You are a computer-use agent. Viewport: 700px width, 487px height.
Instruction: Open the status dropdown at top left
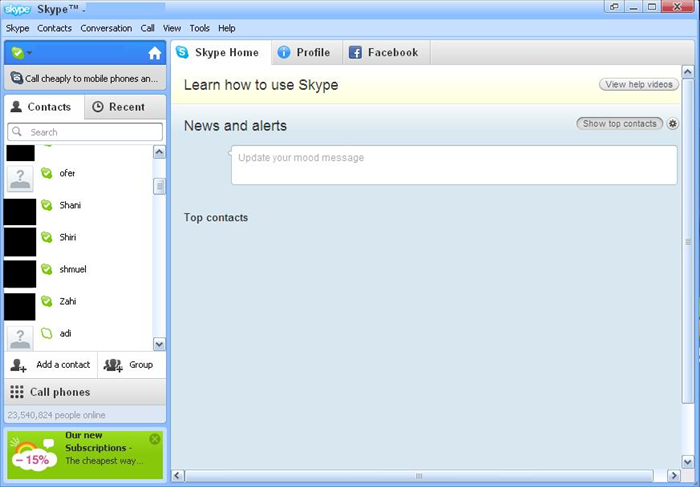point(21,53)
